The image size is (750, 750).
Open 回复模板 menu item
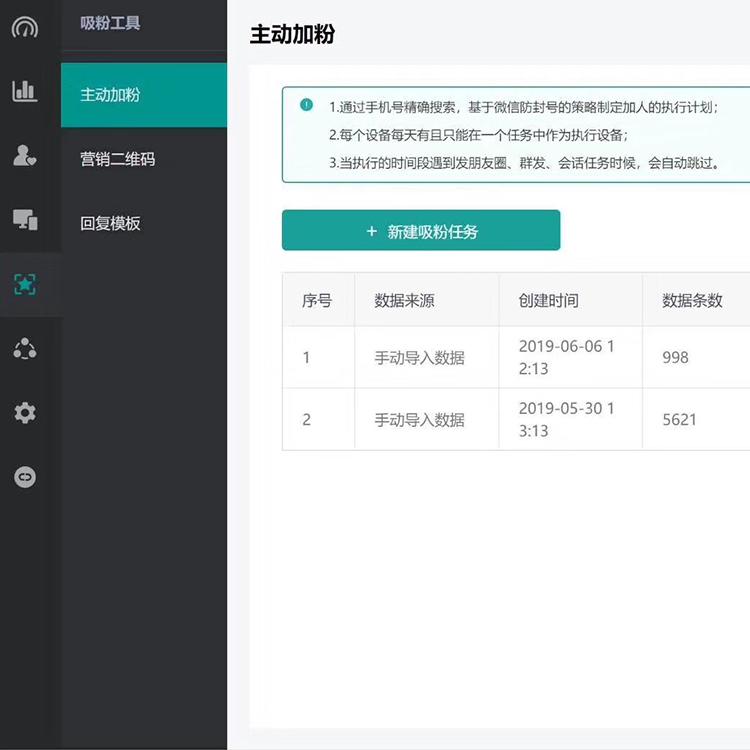pyautogui.click(x=144, y=223)
